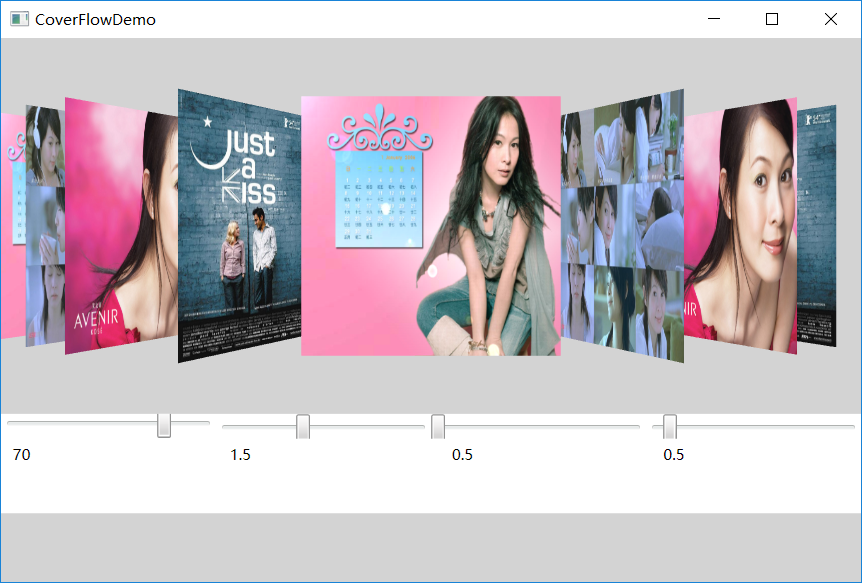The image size is (862, 583).
Task: Minimize the CoverFlowDemo window
Action: point(714,19)
